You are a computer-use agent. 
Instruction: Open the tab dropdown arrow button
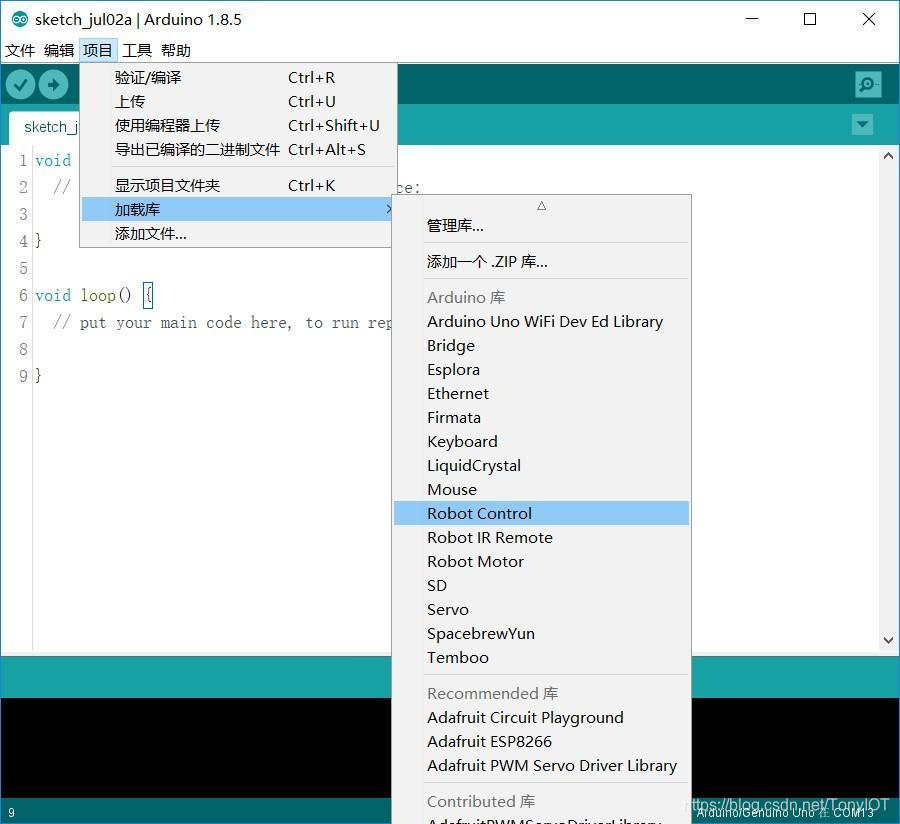pos(862,124)
